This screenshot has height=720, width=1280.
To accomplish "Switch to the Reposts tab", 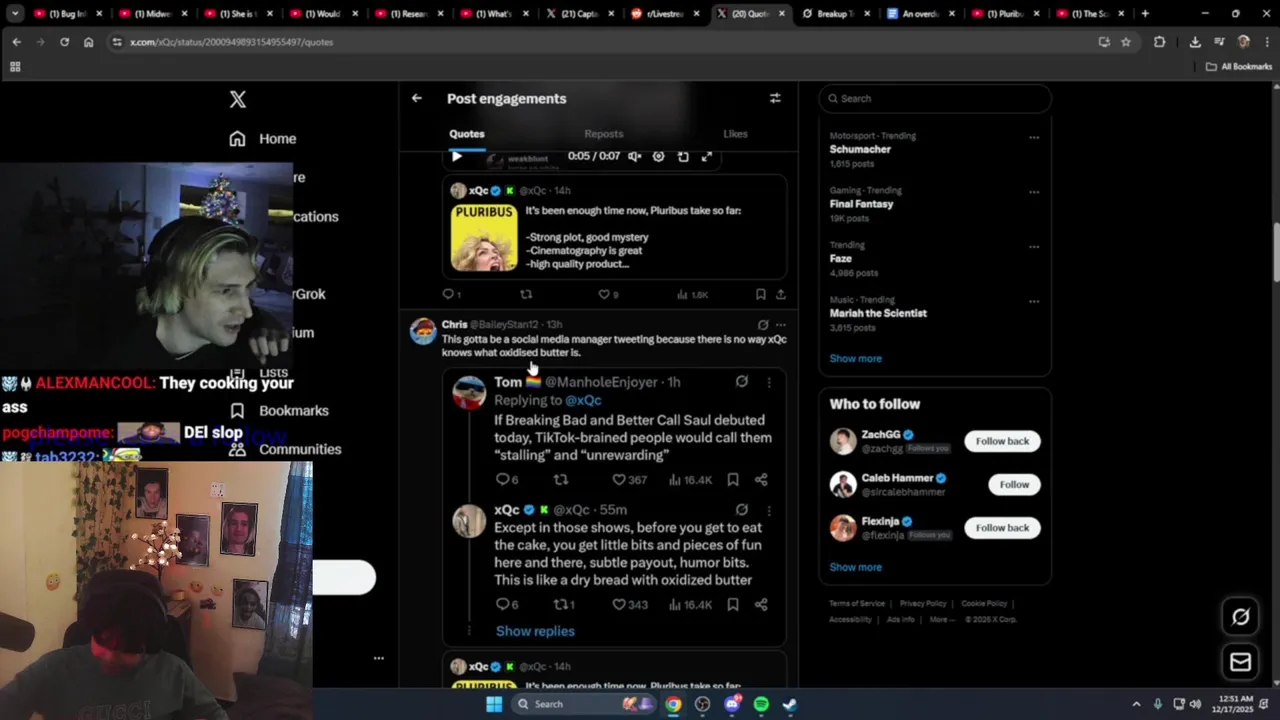I will [x=603, y=134].
